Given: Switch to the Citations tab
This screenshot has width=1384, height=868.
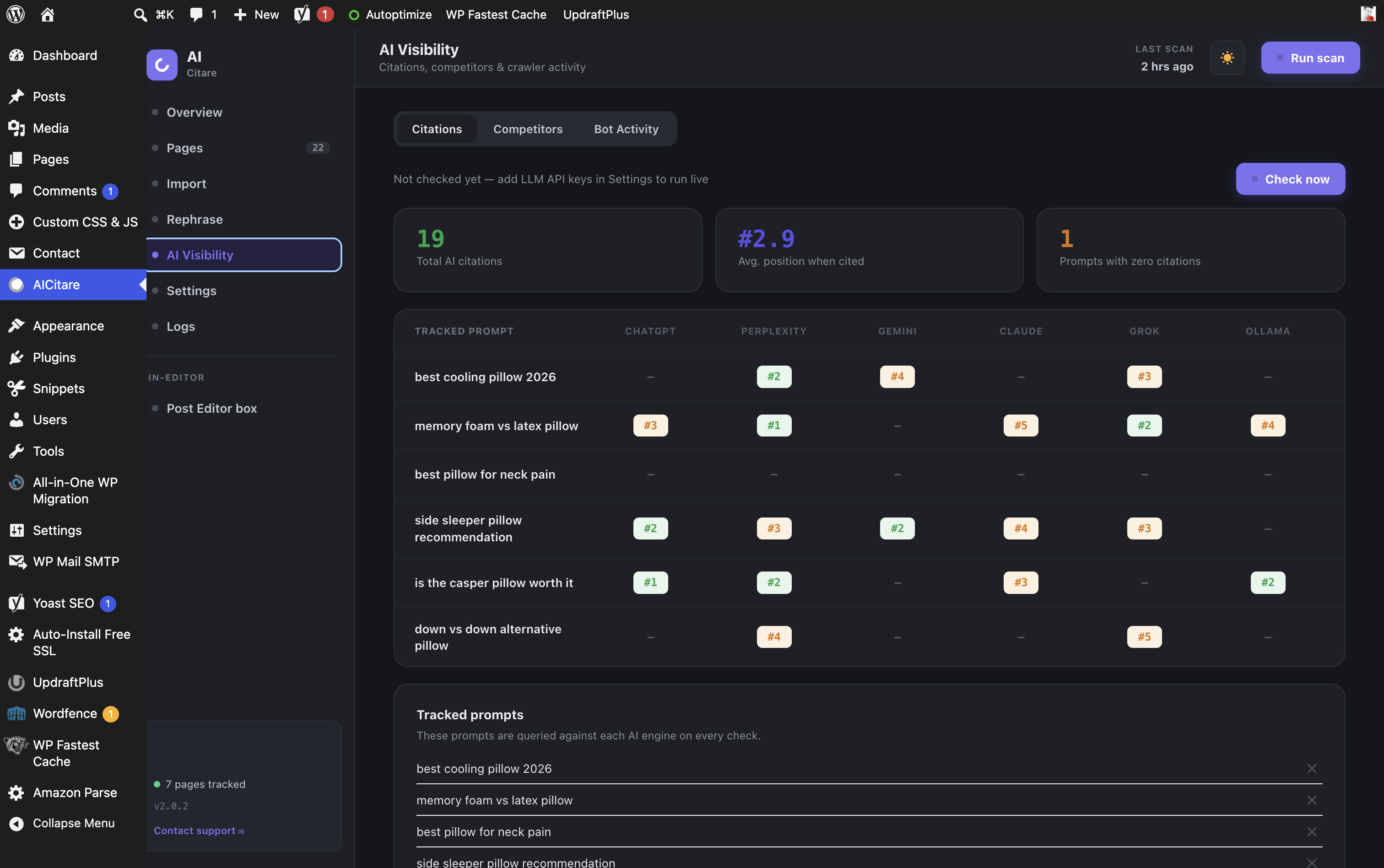Looking at the screenshot, I should tap(437, 129).
